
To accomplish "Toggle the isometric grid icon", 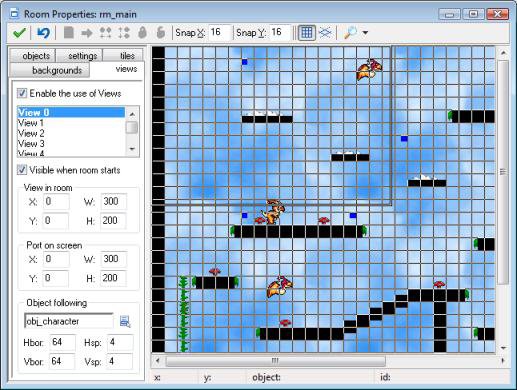I will point(325,33).
